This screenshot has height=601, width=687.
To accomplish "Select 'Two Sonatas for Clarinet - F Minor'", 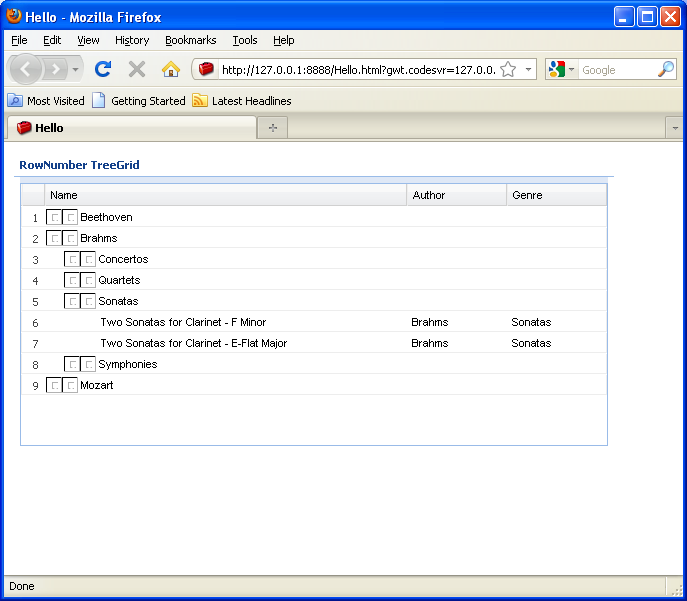I will coord(183,322).
